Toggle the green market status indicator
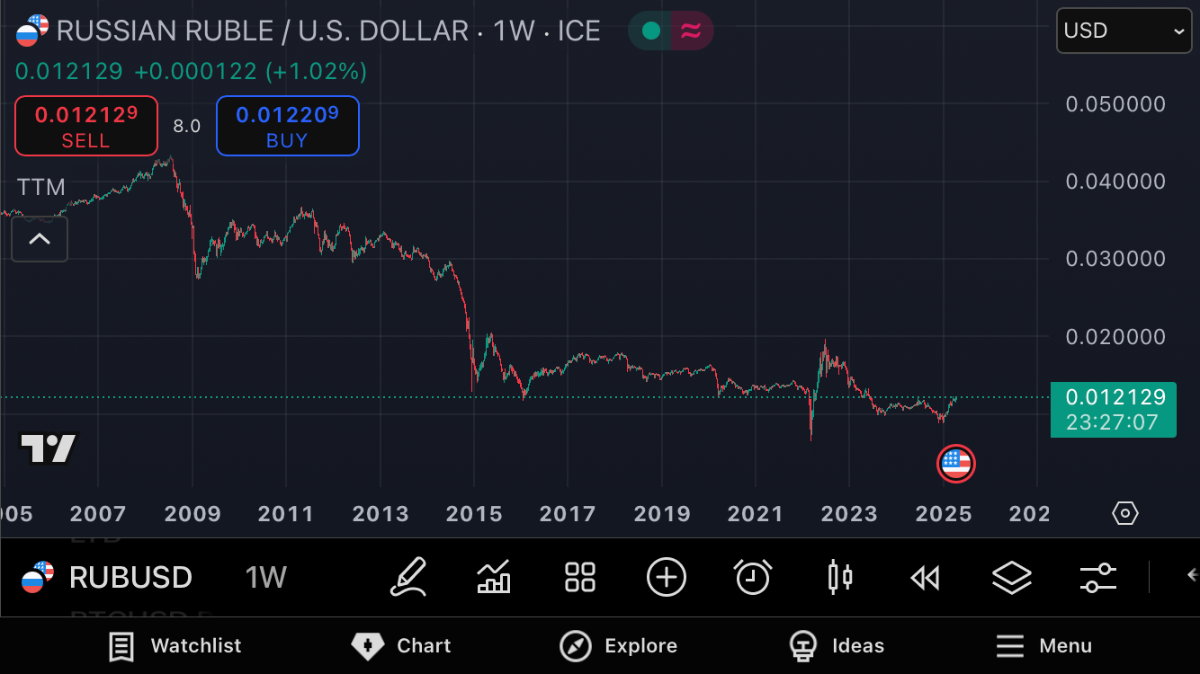This screenshot has height=674, width=1200. (651, 31)
